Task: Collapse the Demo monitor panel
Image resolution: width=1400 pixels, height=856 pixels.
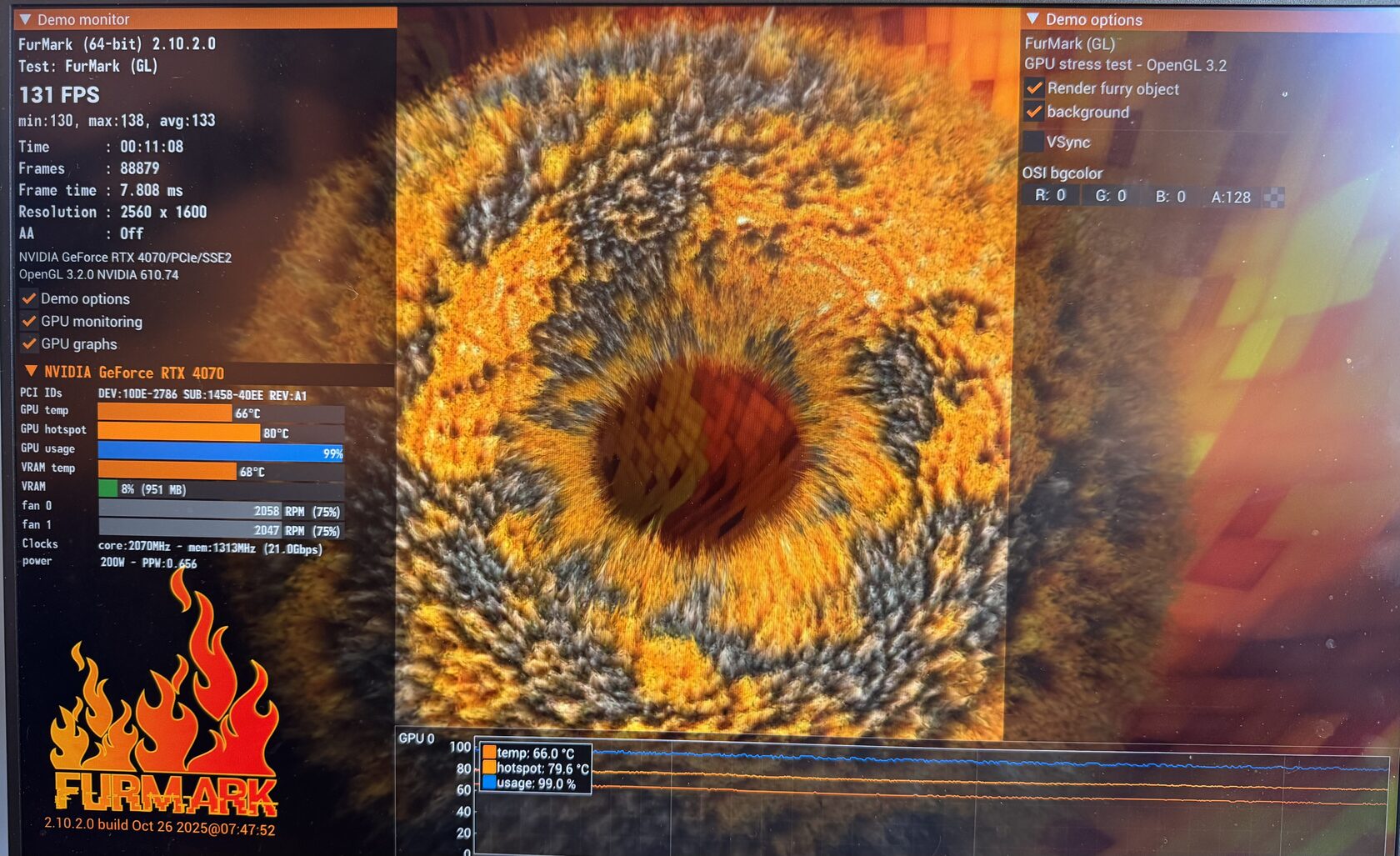Action: 25,19
